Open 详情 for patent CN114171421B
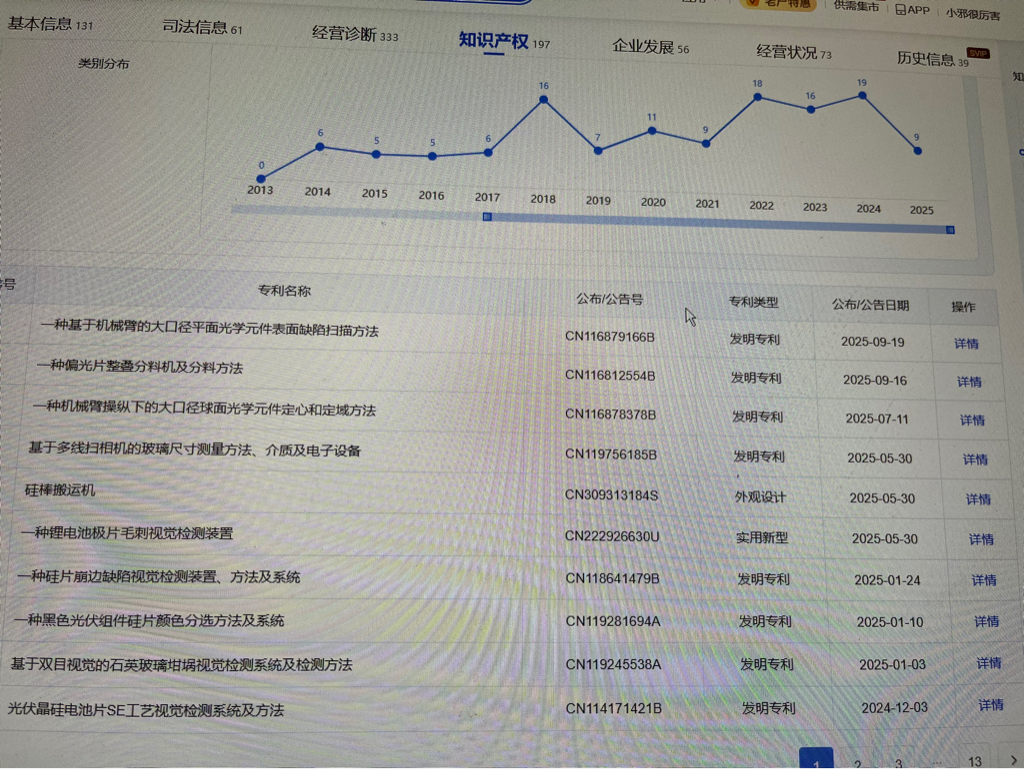Image resolution: width=1024 pixels, height=769 pixels. coord(991,705)
